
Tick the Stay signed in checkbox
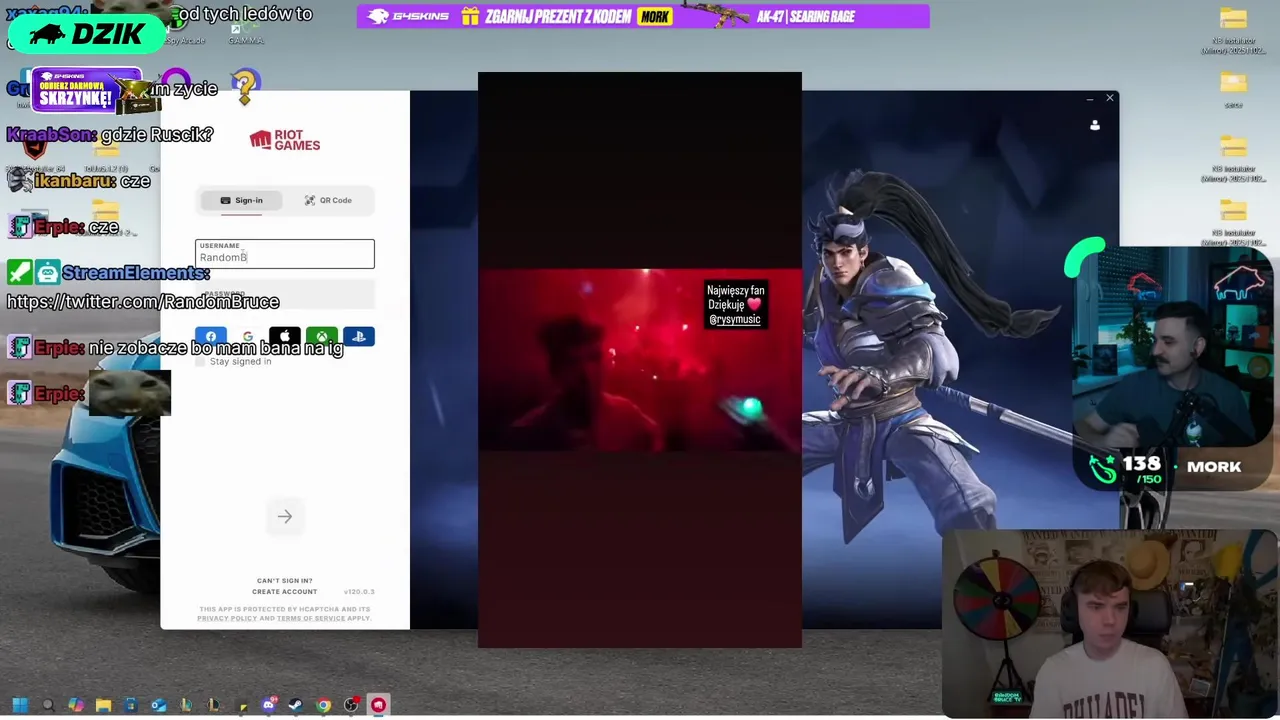(x=200, y=362)
